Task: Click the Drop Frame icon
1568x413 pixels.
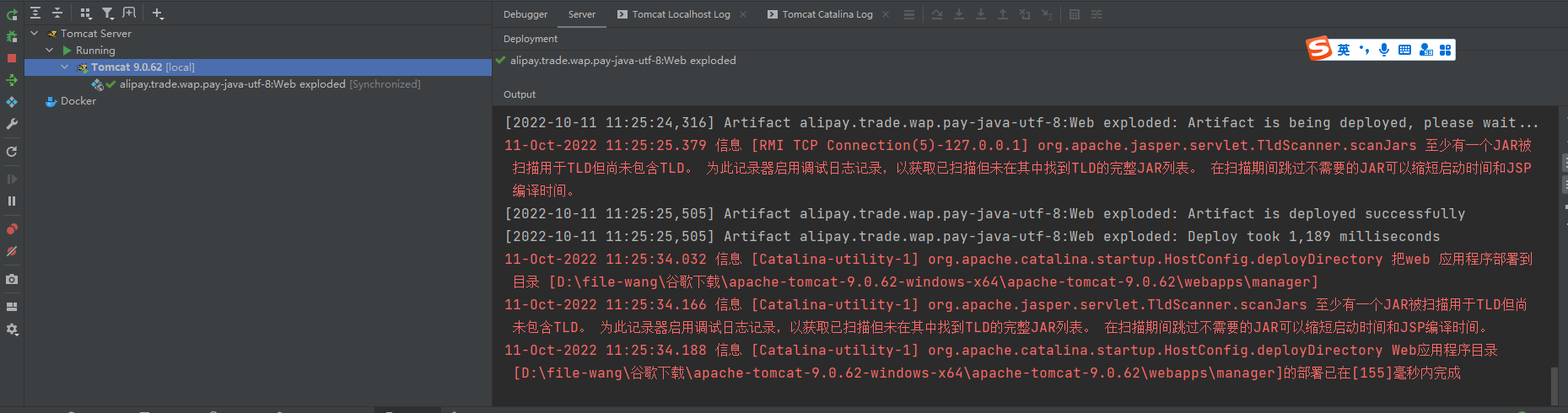Action: (1025, 14)
